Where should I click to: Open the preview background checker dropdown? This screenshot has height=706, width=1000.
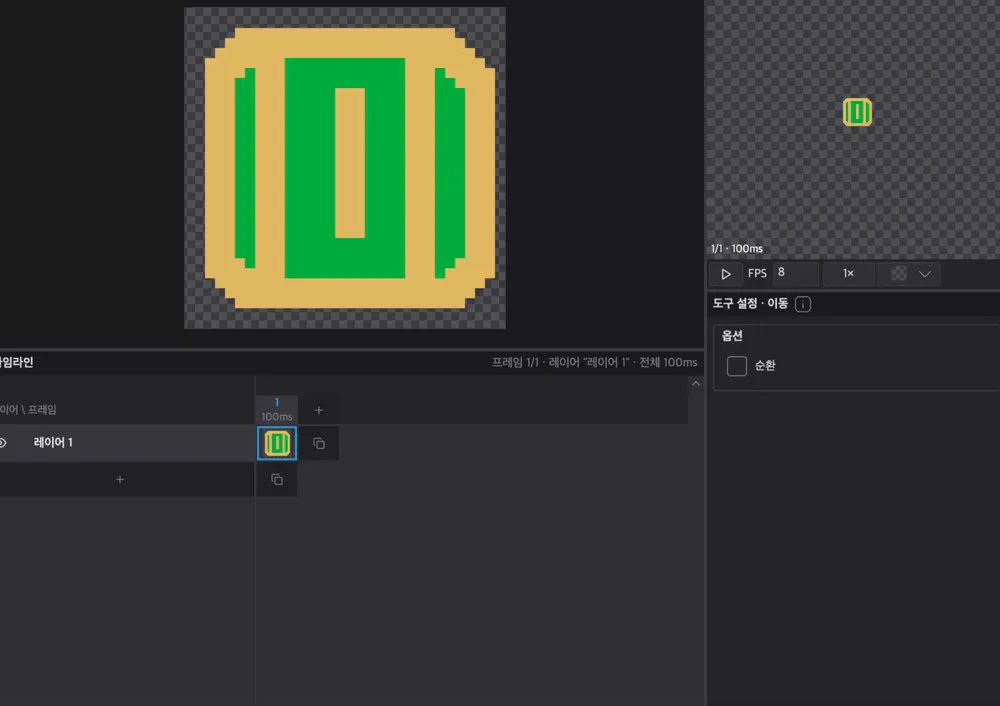coord(909,274)
